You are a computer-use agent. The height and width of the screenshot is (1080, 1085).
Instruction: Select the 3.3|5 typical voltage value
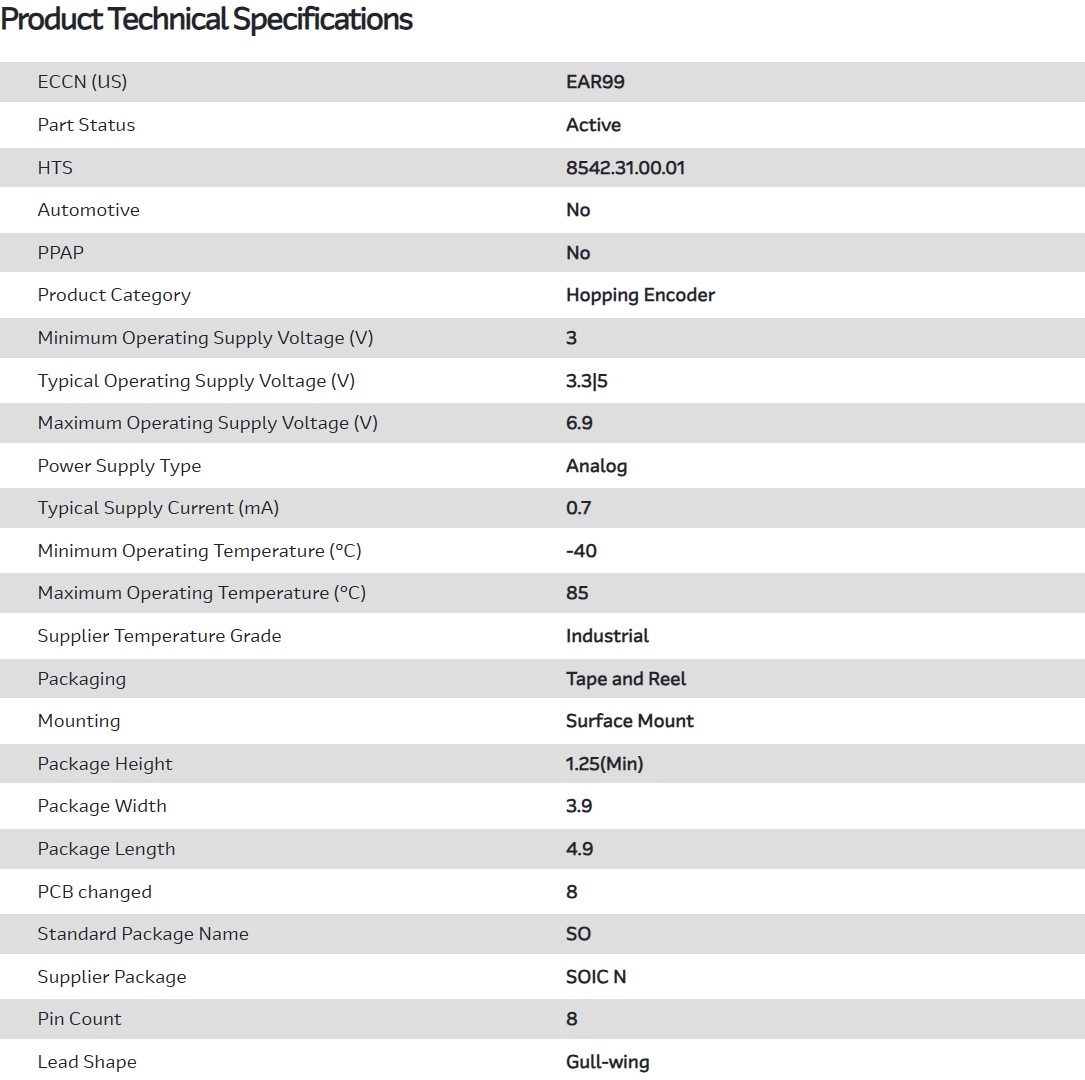point(586,381)
